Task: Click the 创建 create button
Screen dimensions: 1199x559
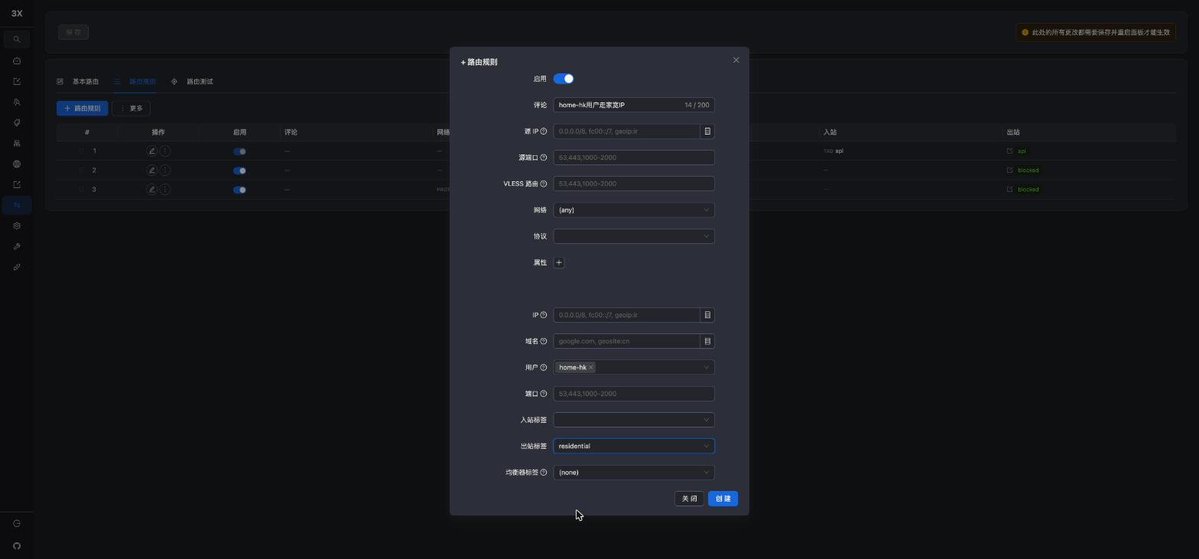Action: click(x=723, y=499)
